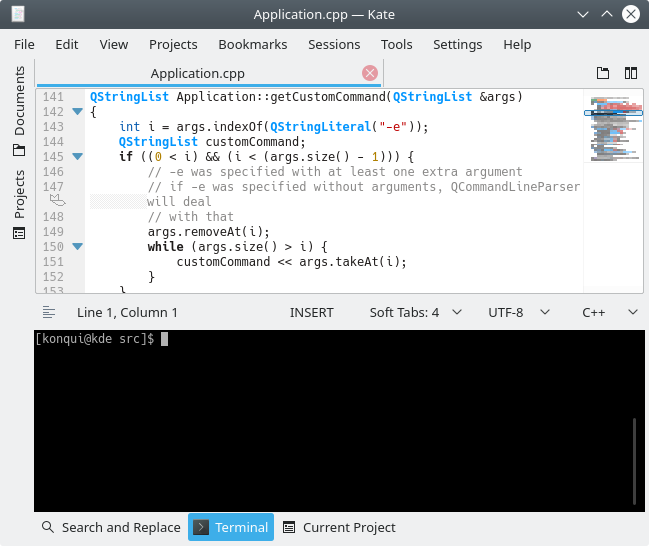Minimize the Kate window

pos(583,14)
